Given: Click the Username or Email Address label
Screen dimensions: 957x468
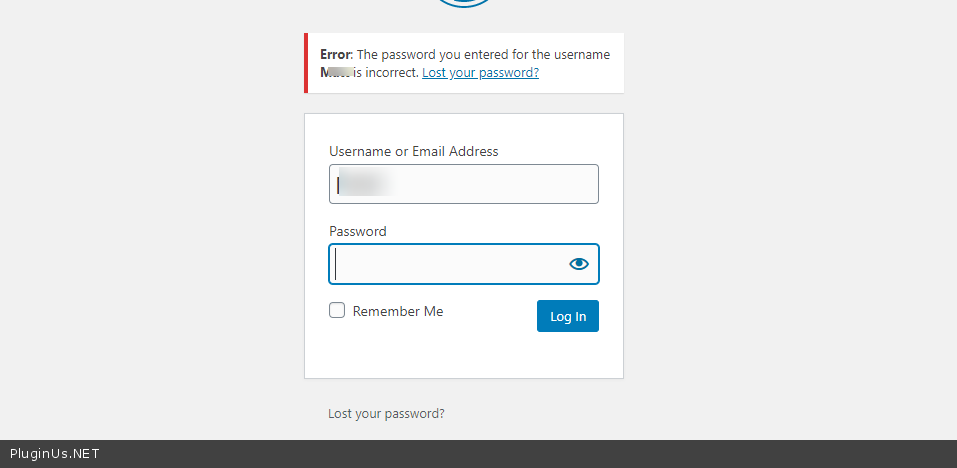Looking at the screenshot, I should (413, 151).
